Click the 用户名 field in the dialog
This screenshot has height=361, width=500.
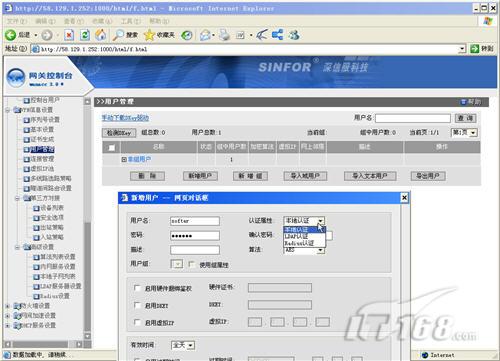195,221
